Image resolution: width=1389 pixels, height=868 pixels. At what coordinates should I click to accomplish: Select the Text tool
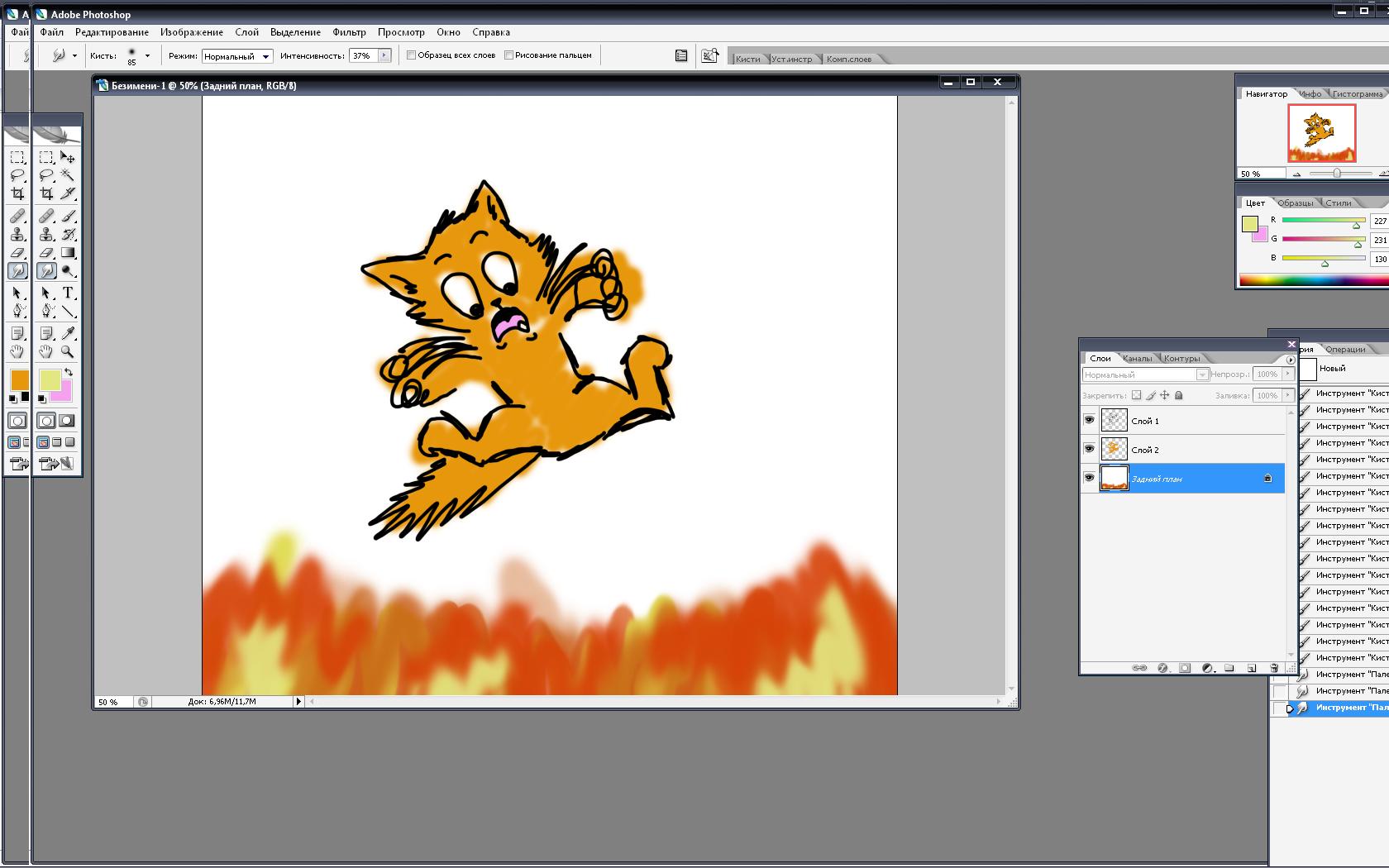point(68,293)
